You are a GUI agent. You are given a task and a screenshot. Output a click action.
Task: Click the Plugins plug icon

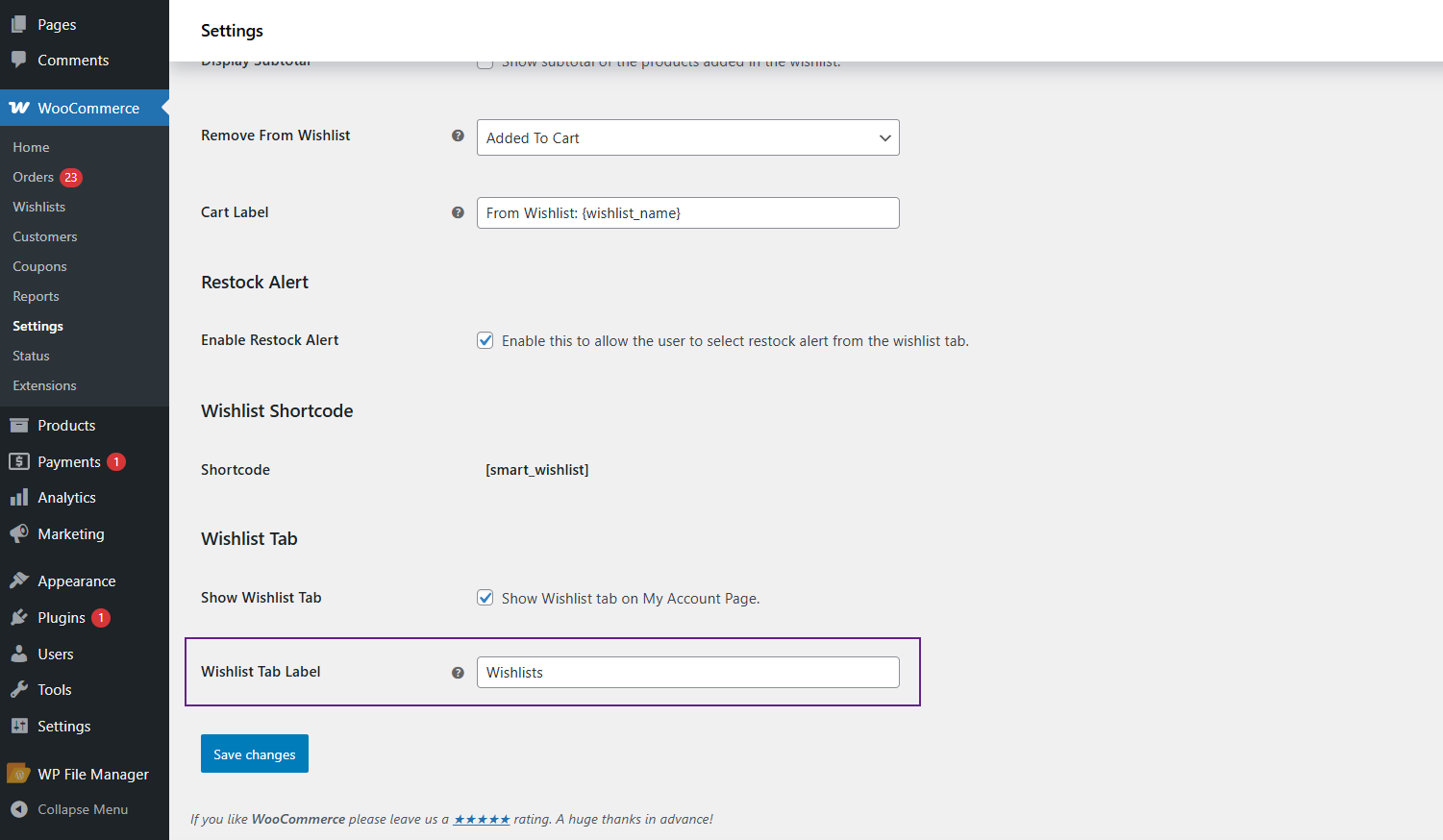19,617
